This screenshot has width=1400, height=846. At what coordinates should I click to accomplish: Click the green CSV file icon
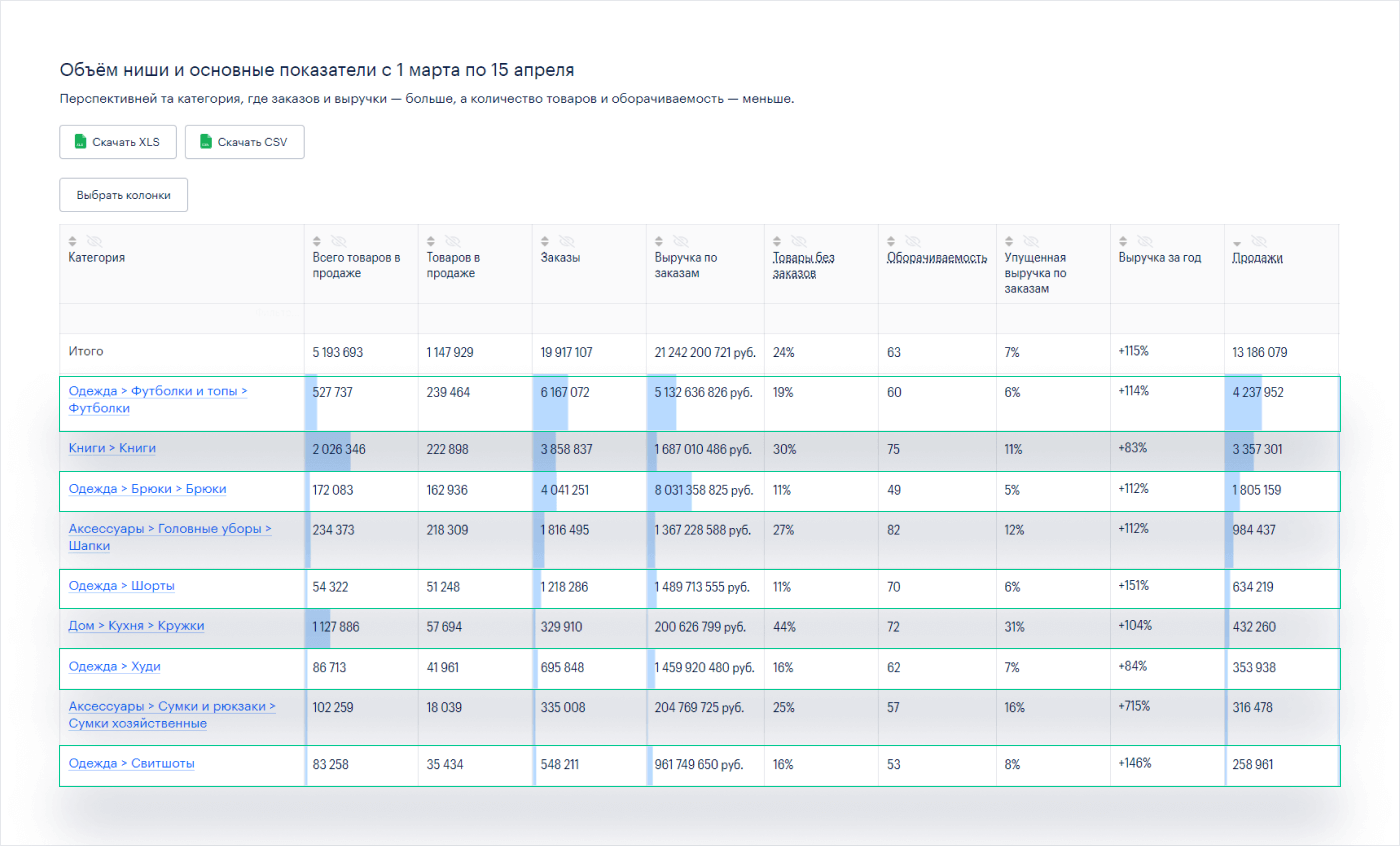(207, 142)
